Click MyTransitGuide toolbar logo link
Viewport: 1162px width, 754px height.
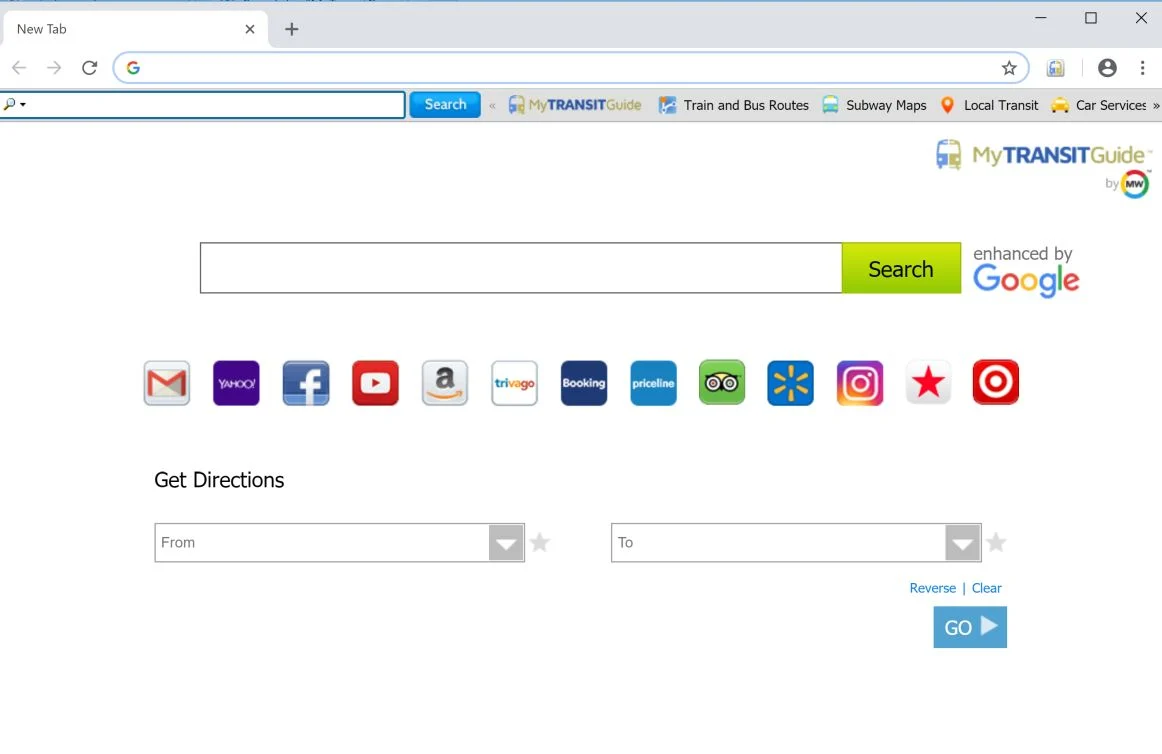click(575, 105)
